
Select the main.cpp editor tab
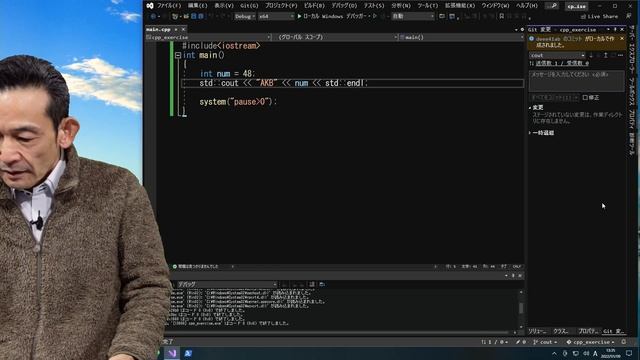158,29
